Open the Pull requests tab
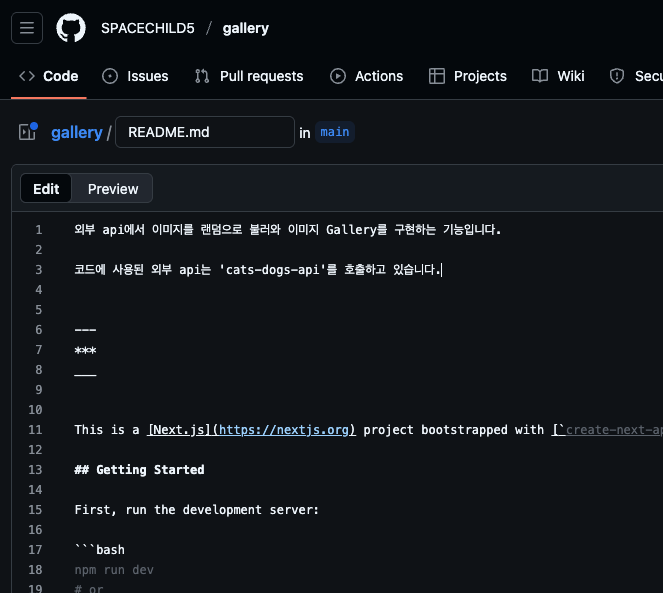The width and height of the screenshot is (663, 593). coord(249,76)
